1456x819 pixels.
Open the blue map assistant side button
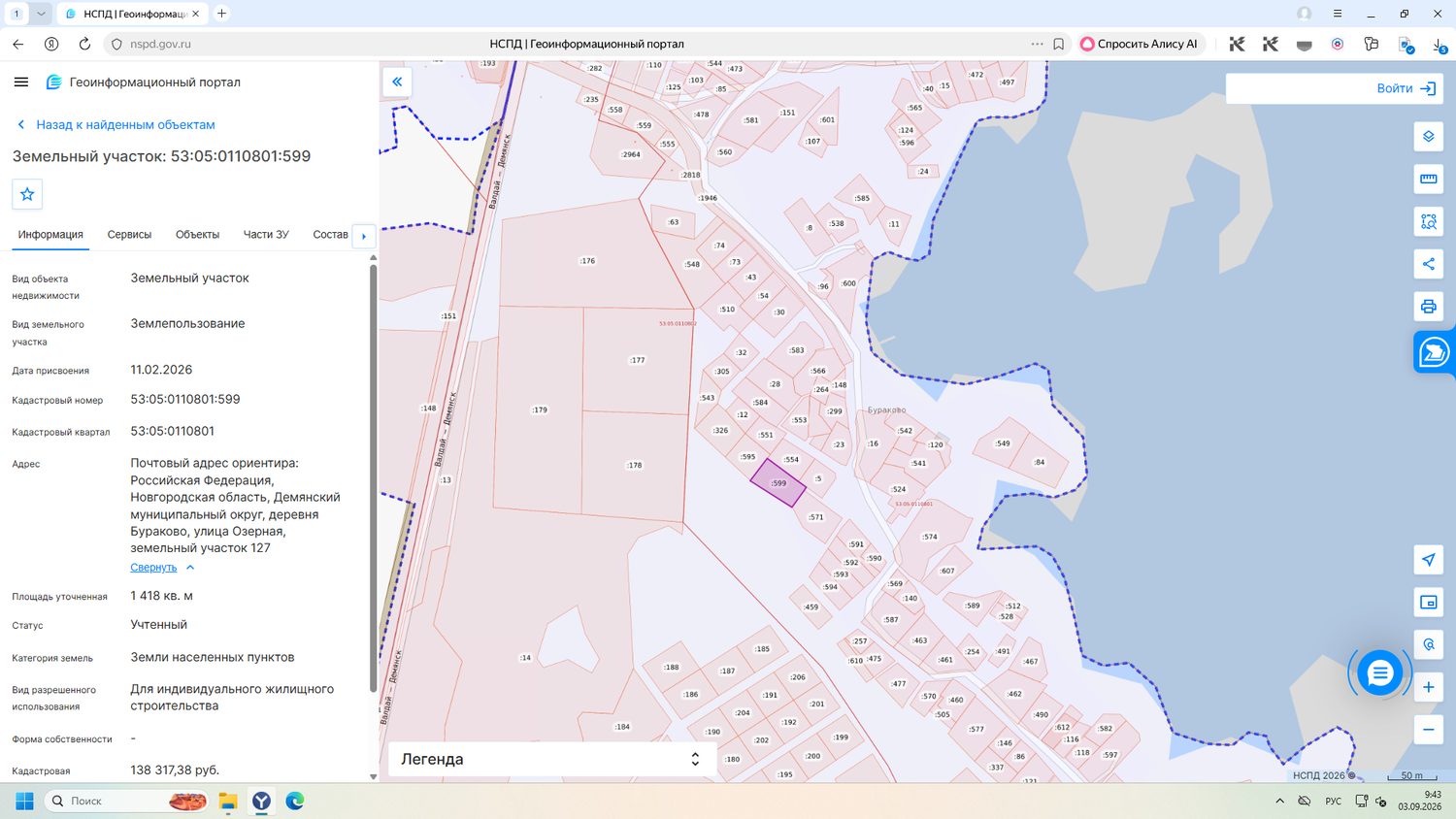pyautogui.click(x=1434, y=352)
